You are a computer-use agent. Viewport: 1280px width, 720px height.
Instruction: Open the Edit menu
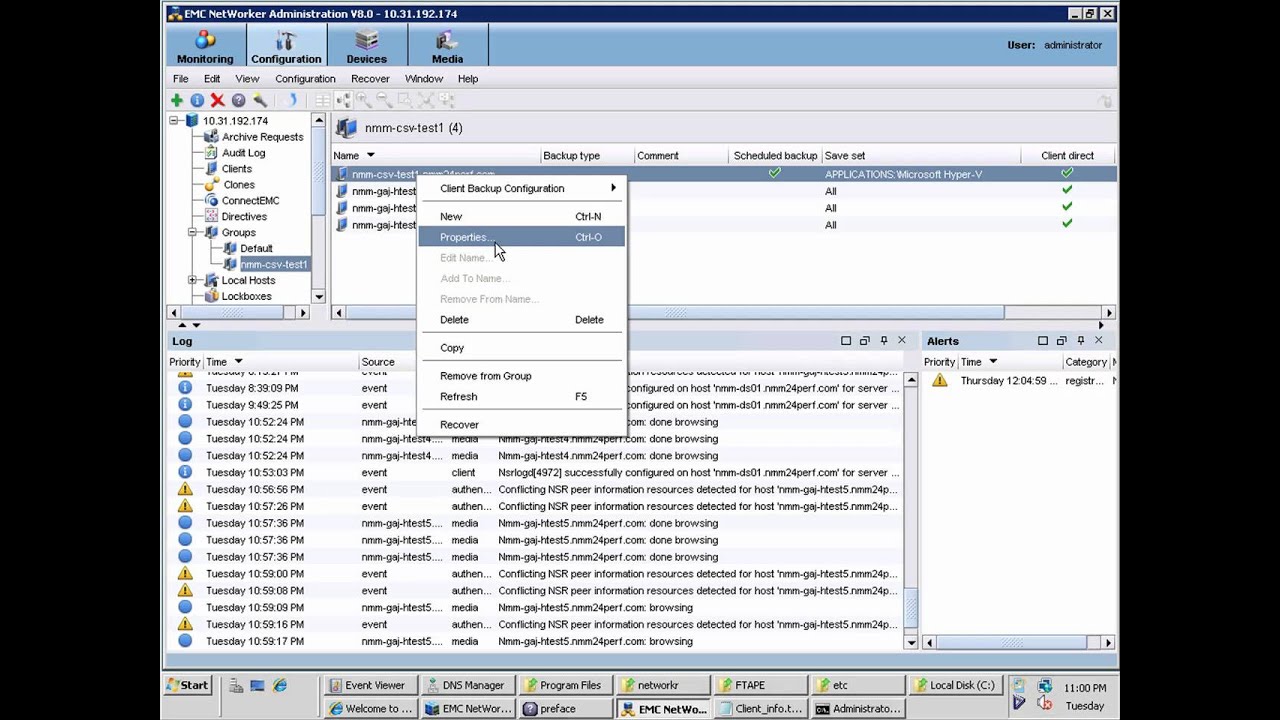(212, 79)
